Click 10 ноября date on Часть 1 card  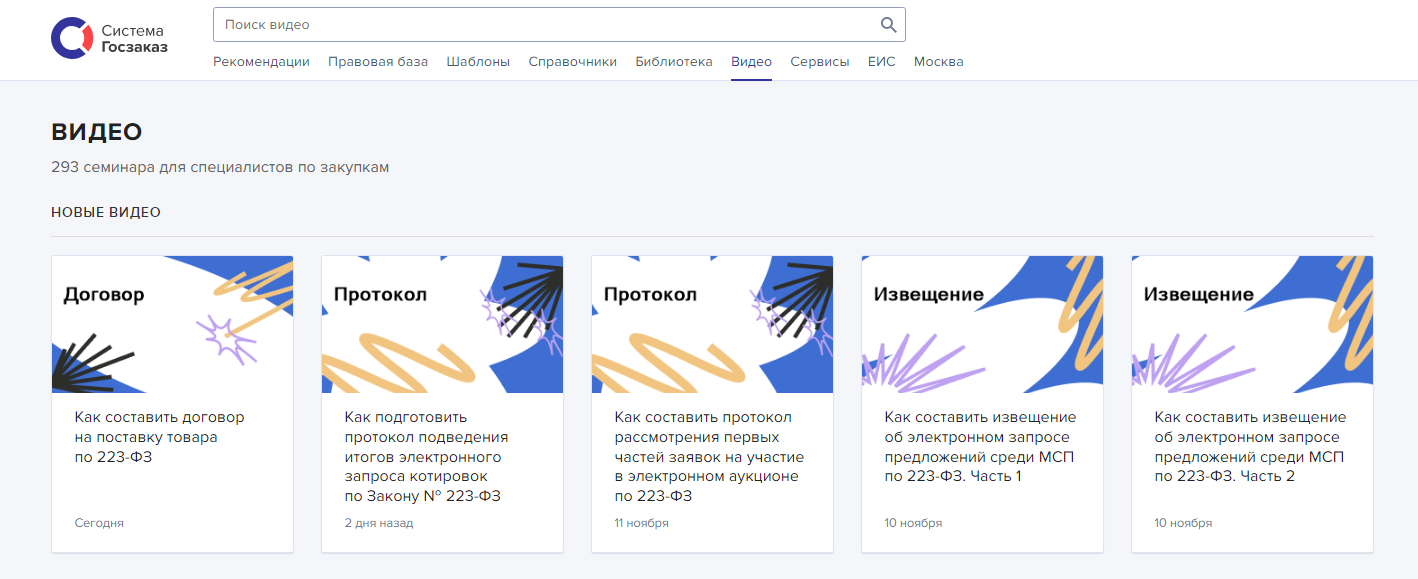913,523
